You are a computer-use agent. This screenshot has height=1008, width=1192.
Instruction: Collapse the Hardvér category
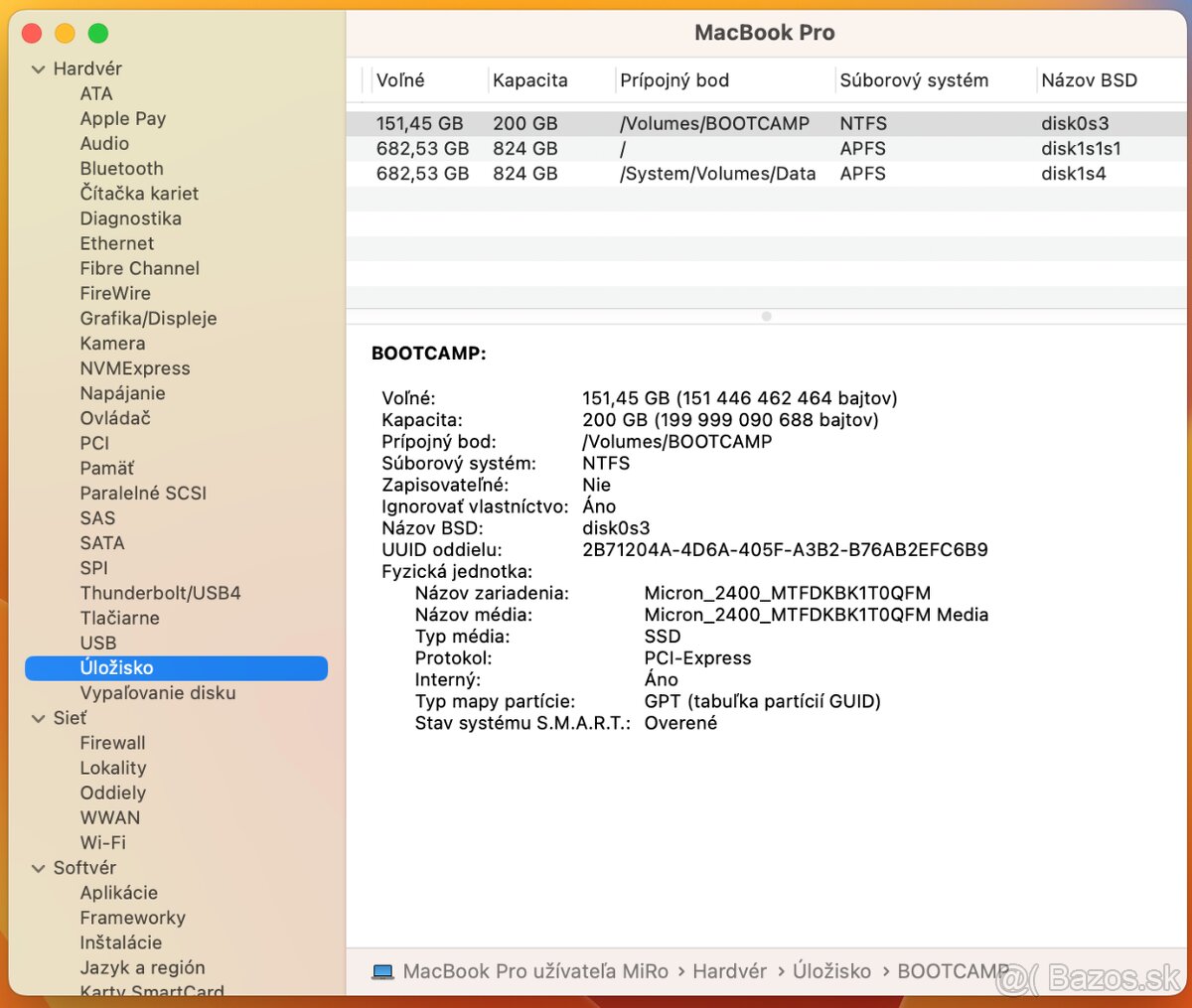click(38, 69)
